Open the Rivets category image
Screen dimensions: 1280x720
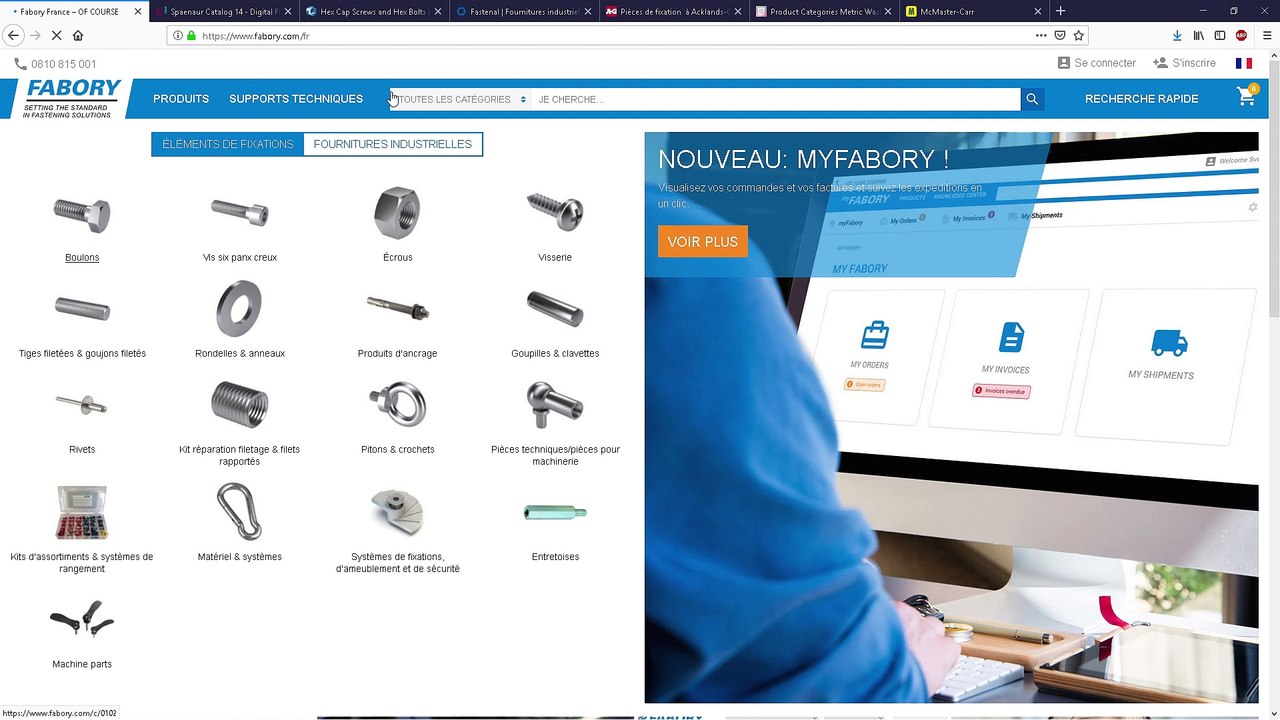[82, 404]
